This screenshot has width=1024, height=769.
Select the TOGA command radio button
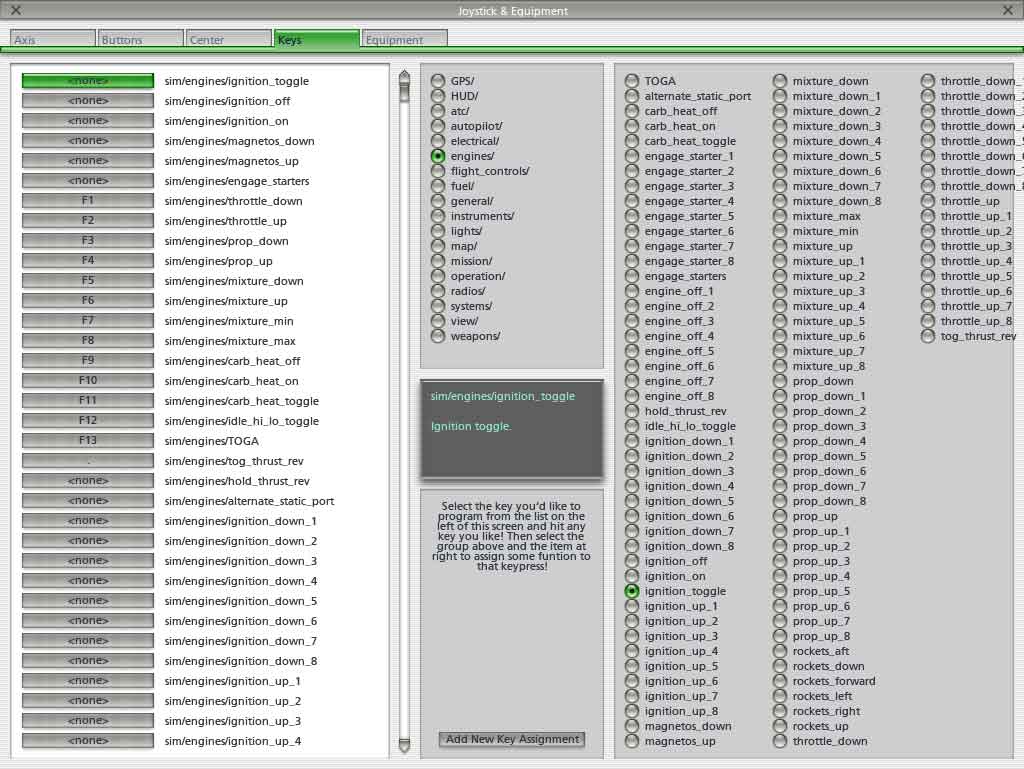point(632,81)
